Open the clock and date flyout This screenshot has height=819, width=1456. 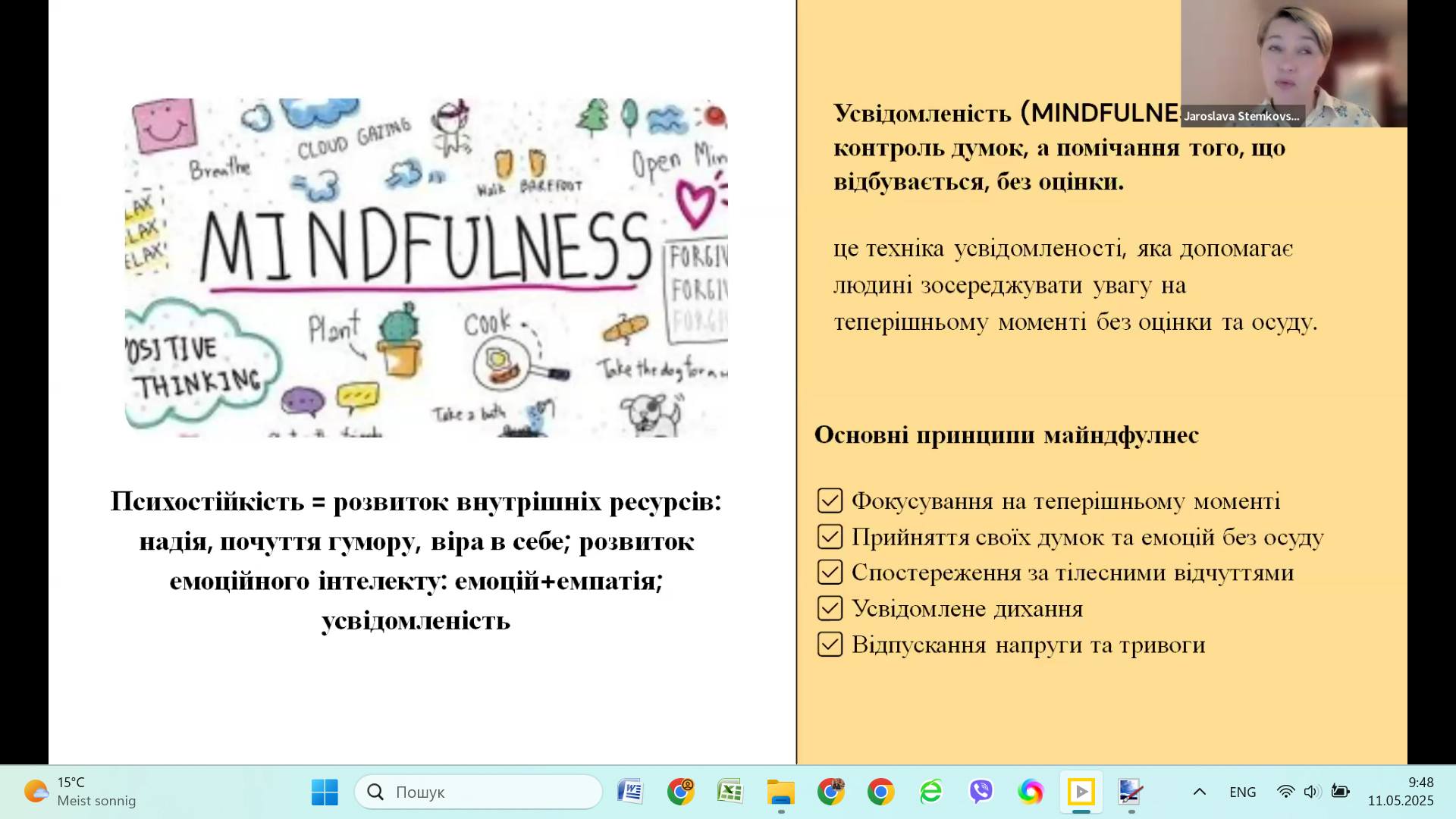click(1400, 792)
